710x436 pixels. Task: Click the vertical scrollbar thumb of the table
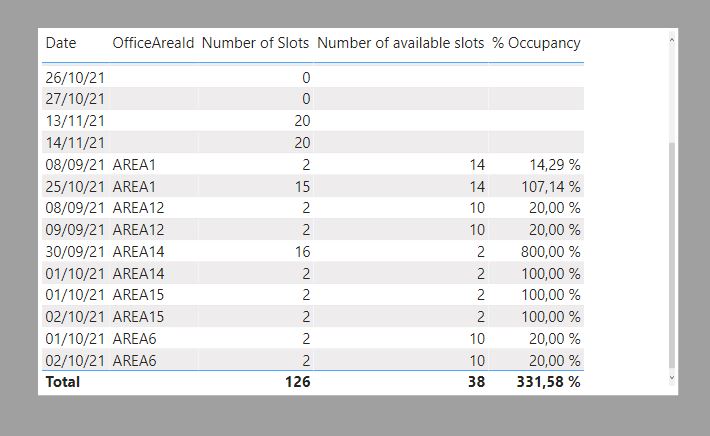point(672,255)
